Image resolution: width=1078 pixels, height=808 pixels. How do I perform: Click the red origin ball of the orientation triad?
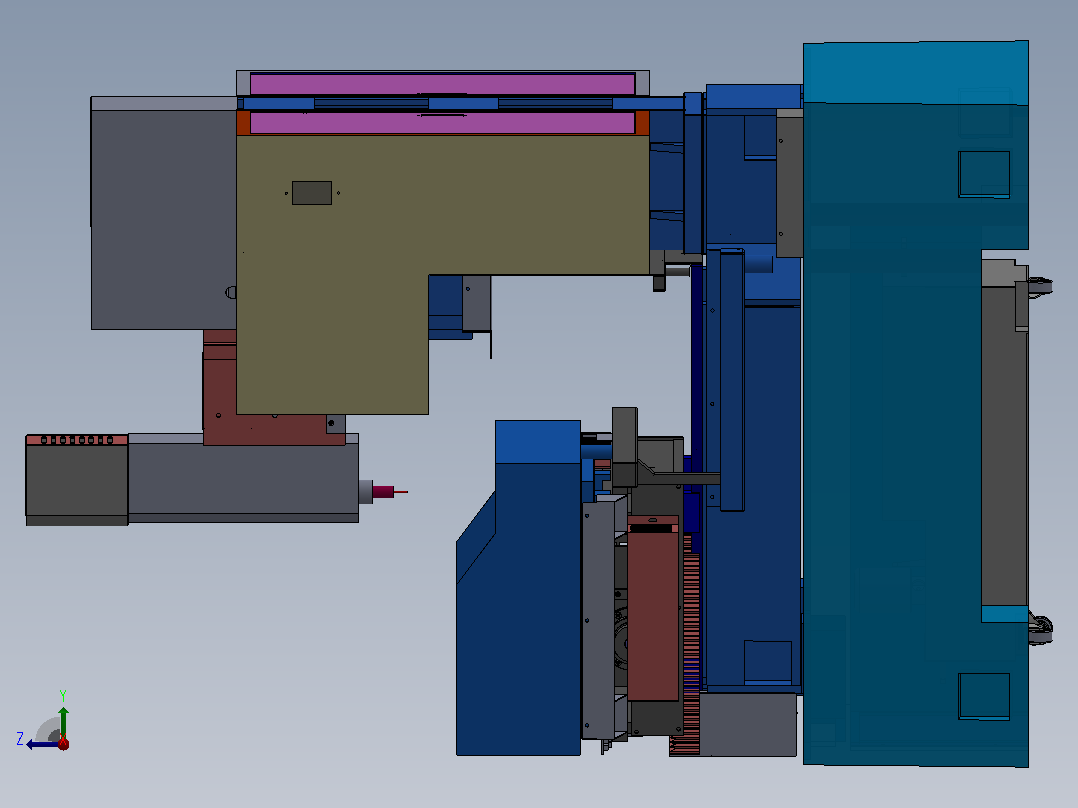click(63, 743)
